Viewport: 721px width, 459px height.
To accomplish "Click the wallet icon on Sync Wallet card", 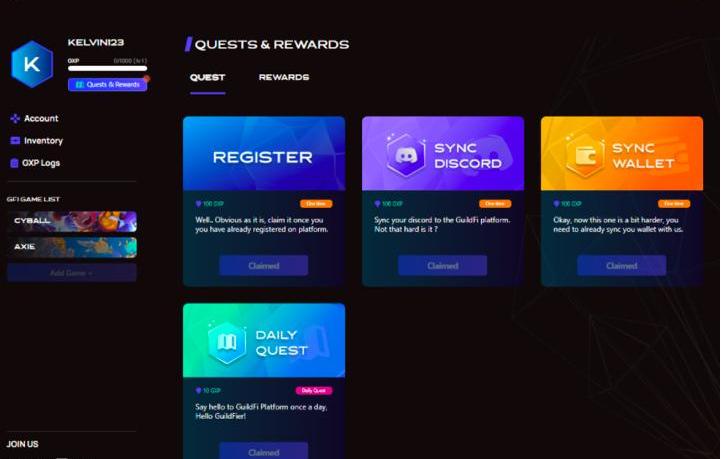I will (x=585, y=156).
